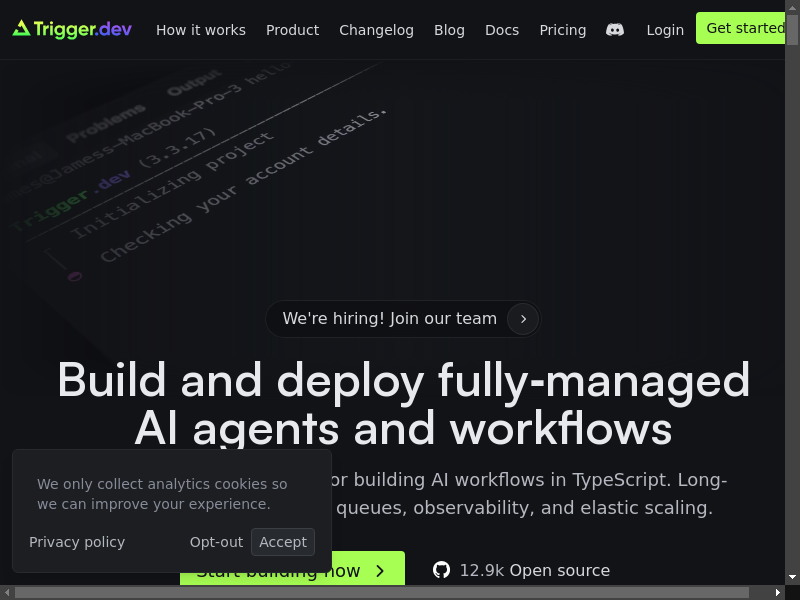Click the Login link
The image size is (800, 600).
[665, 30]
